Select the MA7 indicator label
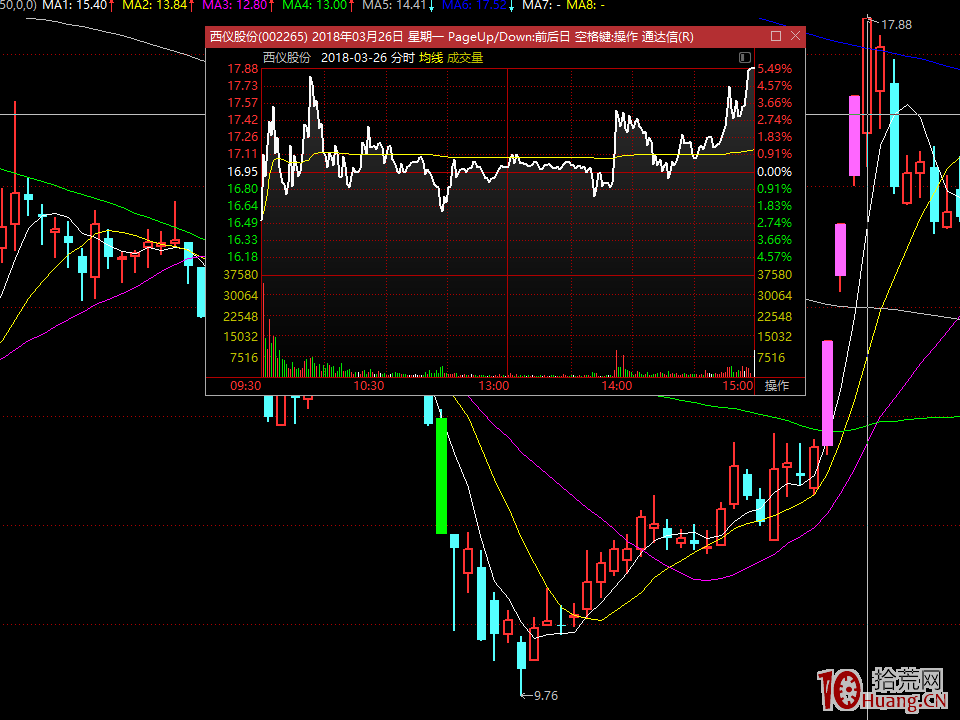This screenshot has width=960, height=720. (542, 6)
